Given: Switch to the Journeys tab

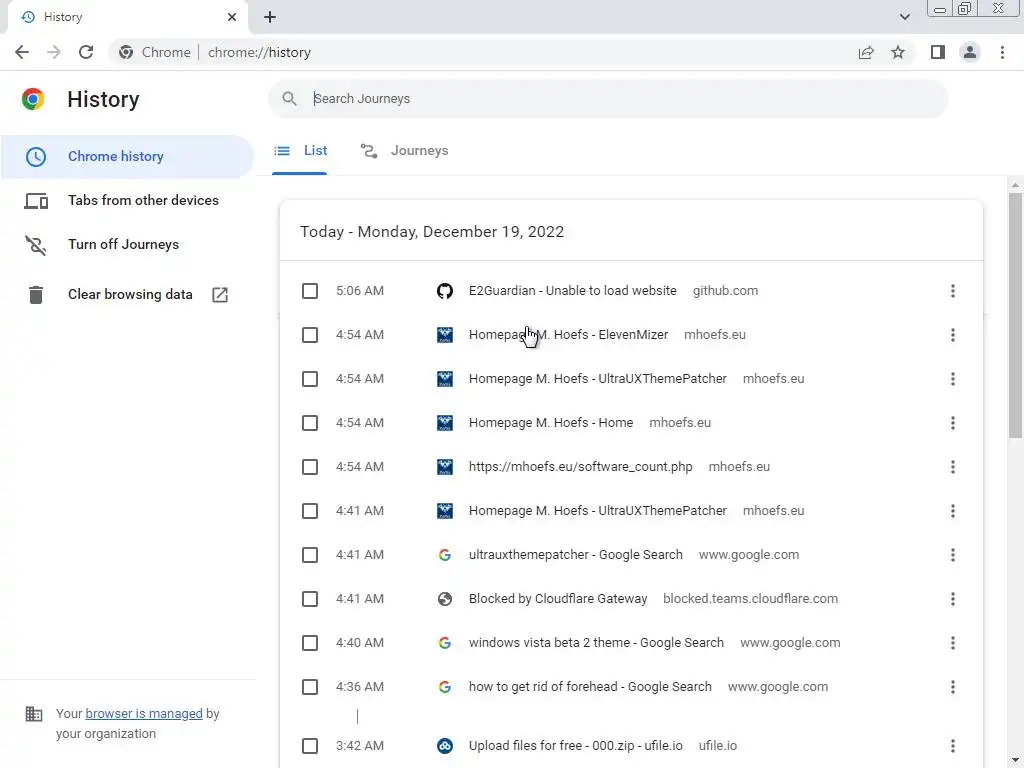Looking at the screenshot, I should (x=405, y=151).
